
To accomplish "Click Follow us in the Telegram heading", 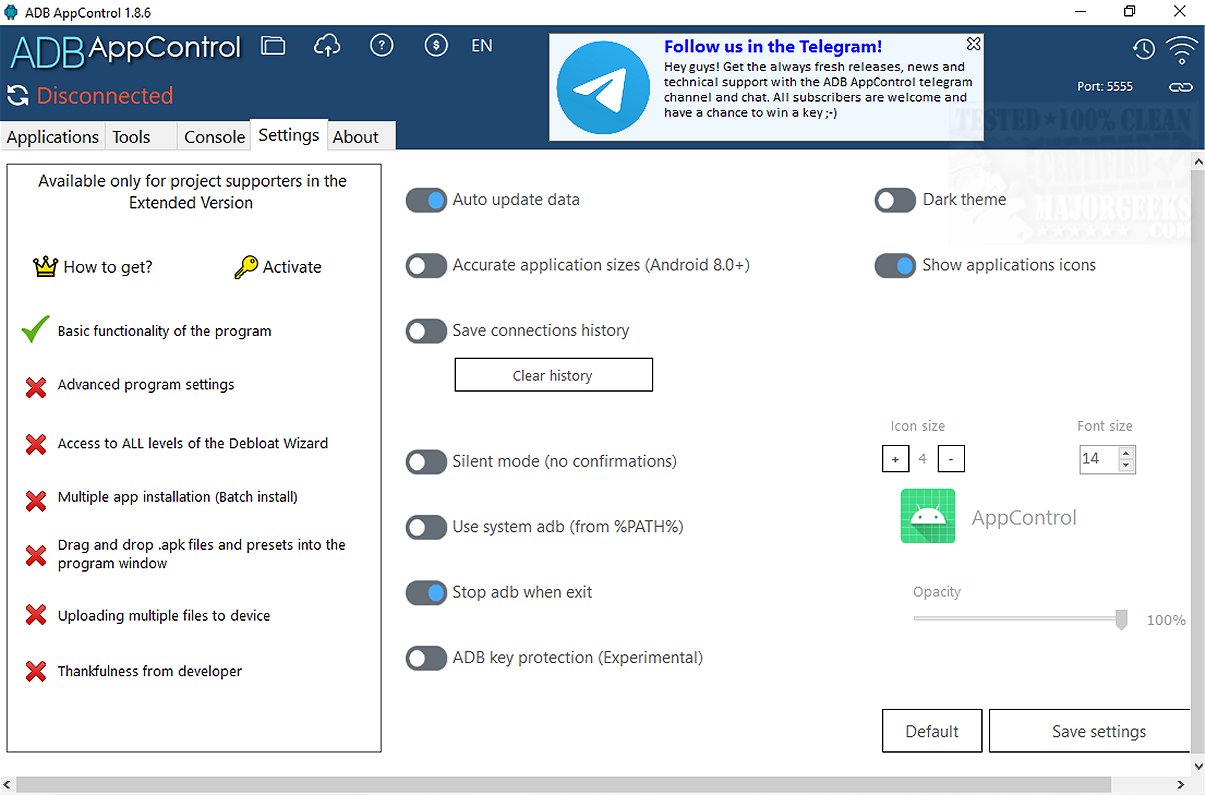I will (x=773, y=46).
